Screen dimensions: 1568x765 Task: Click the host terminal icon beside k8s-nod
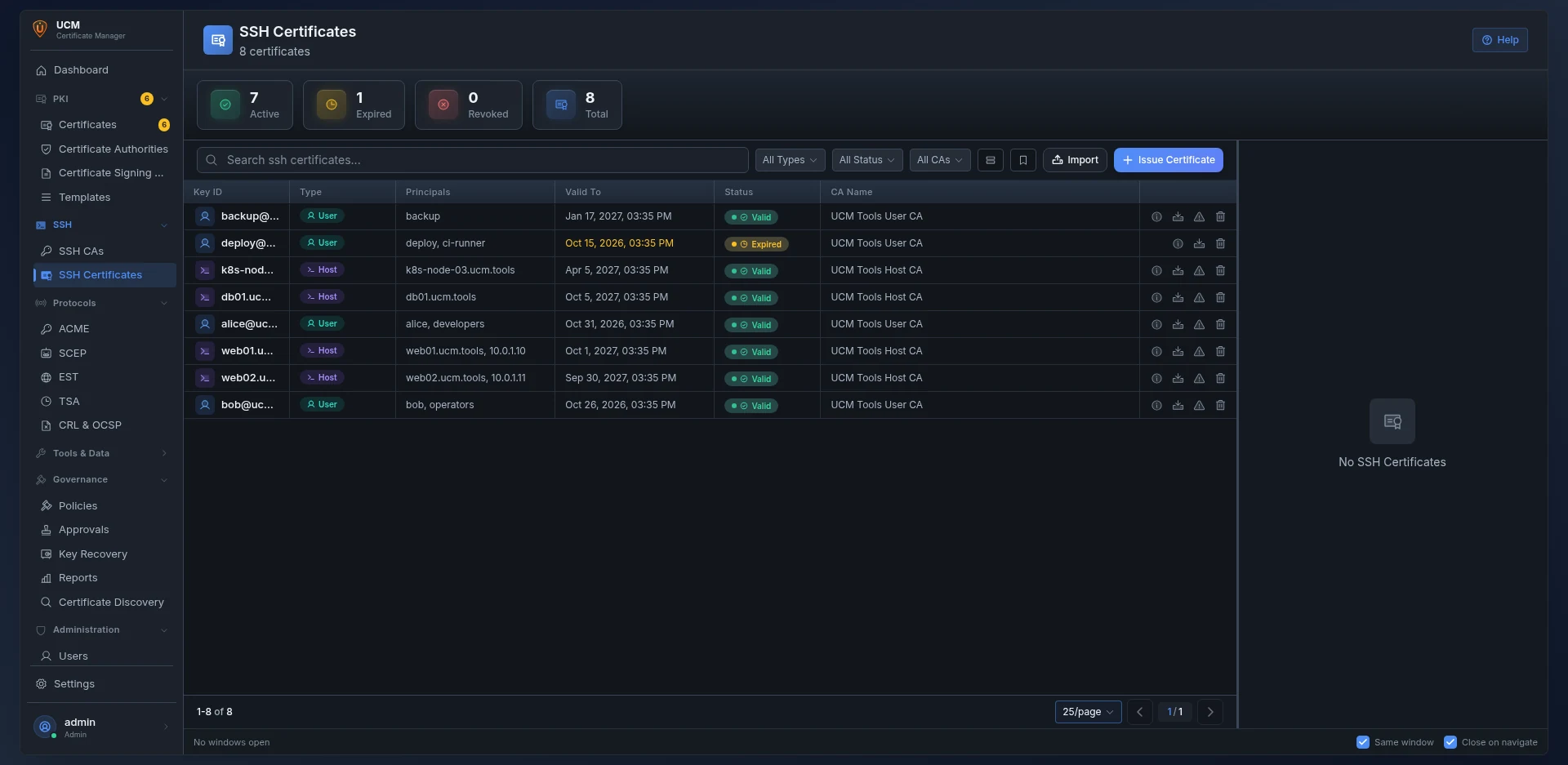[x=205, y=270]
